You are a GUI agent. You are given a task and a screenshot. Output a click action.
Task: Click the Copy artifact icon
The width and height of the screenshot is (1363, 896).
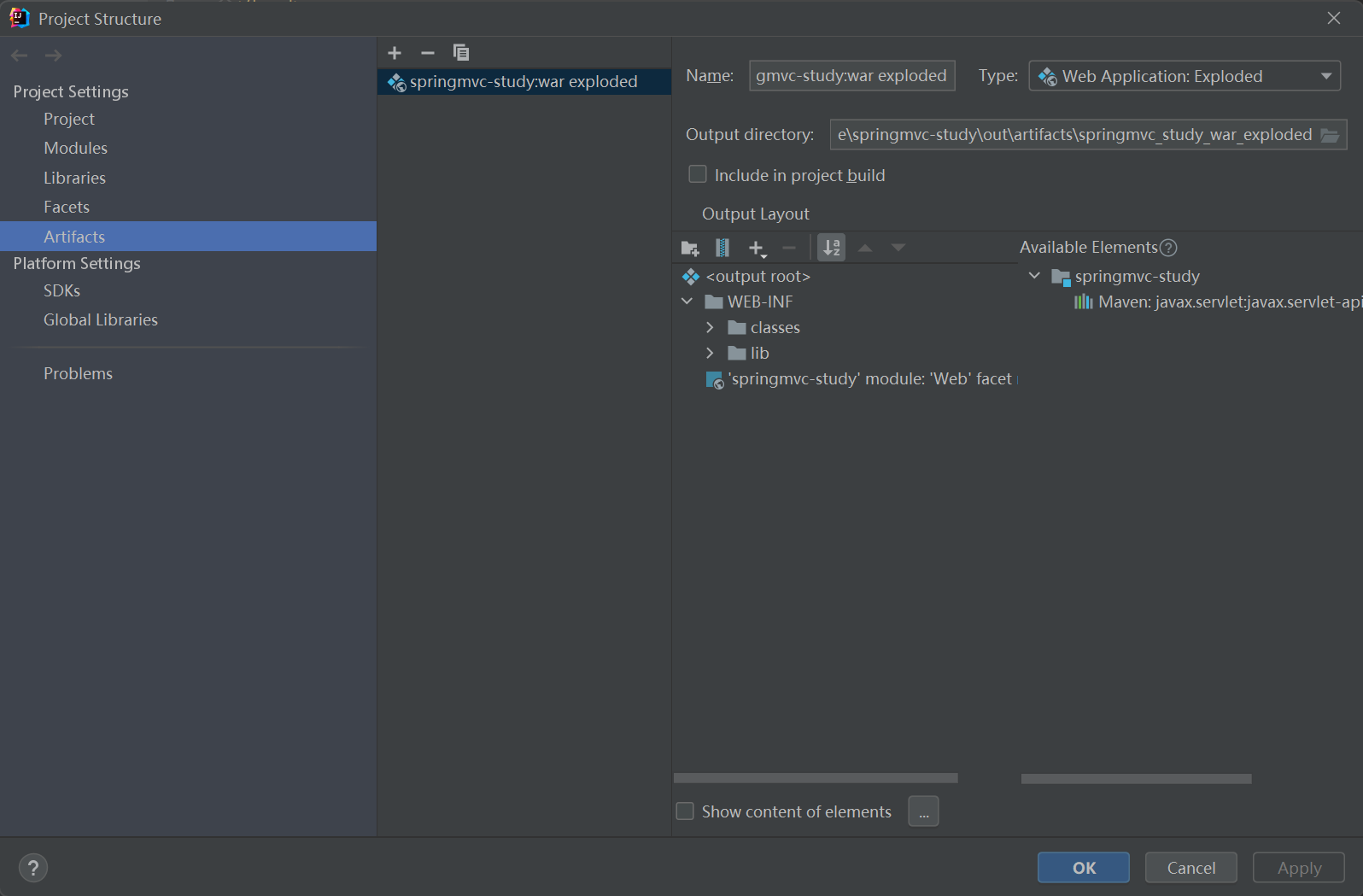(461, 53)
